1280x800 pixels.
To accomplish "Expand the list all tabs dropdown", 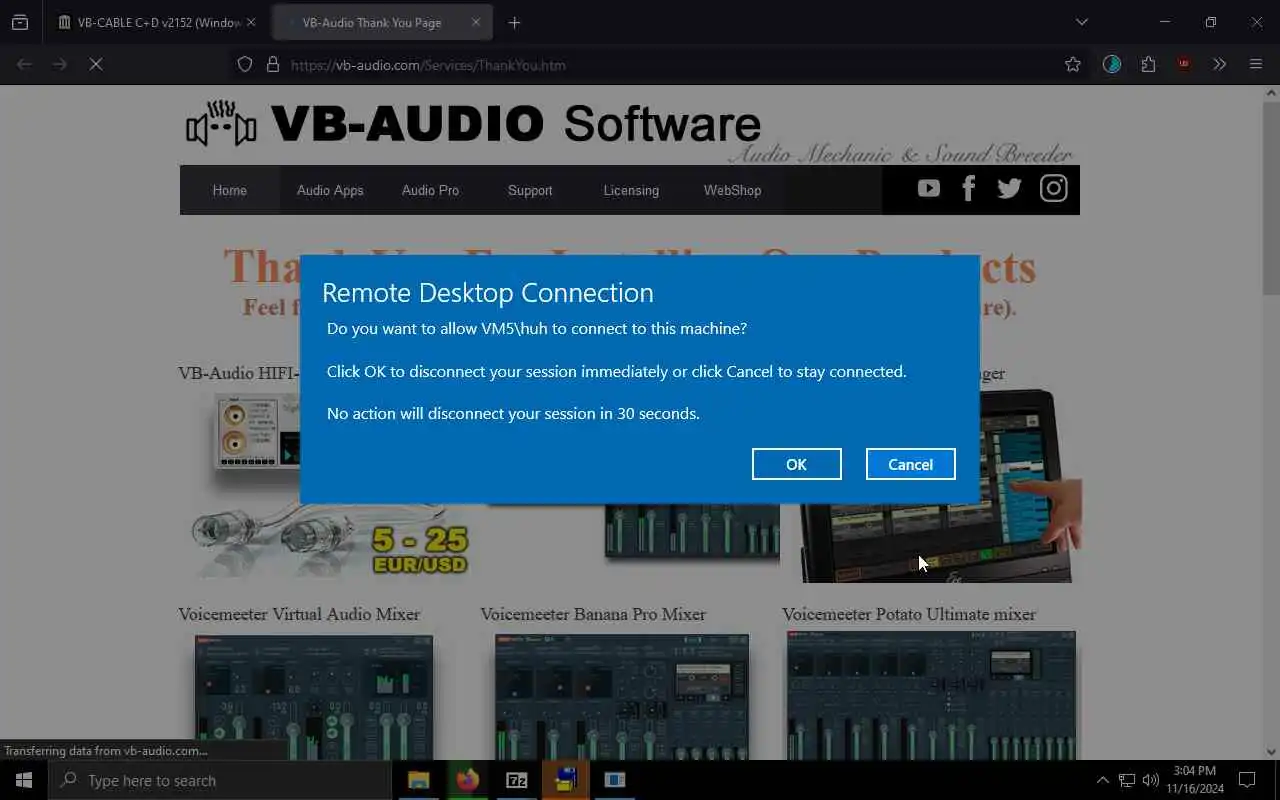I will coord(1081,22).
